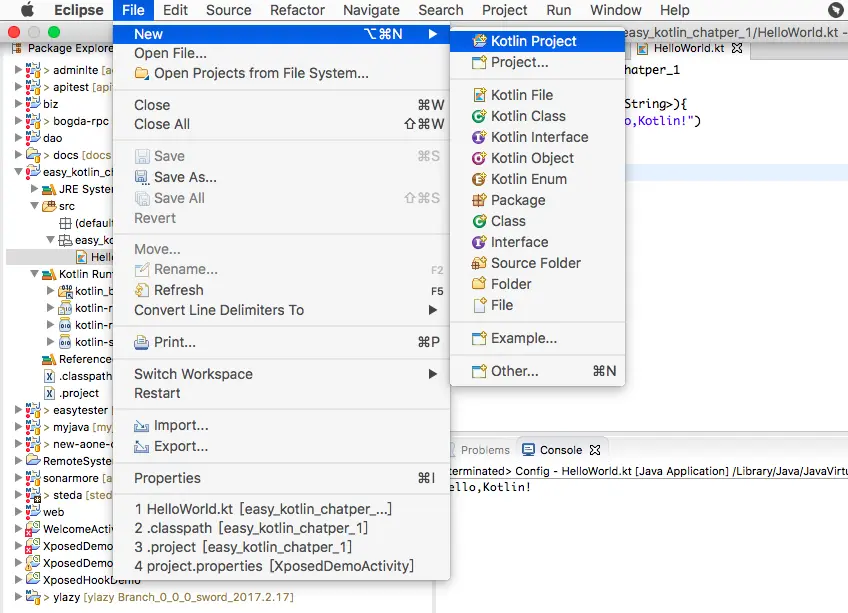Click the Package Explorer view icon

(17, 48)
